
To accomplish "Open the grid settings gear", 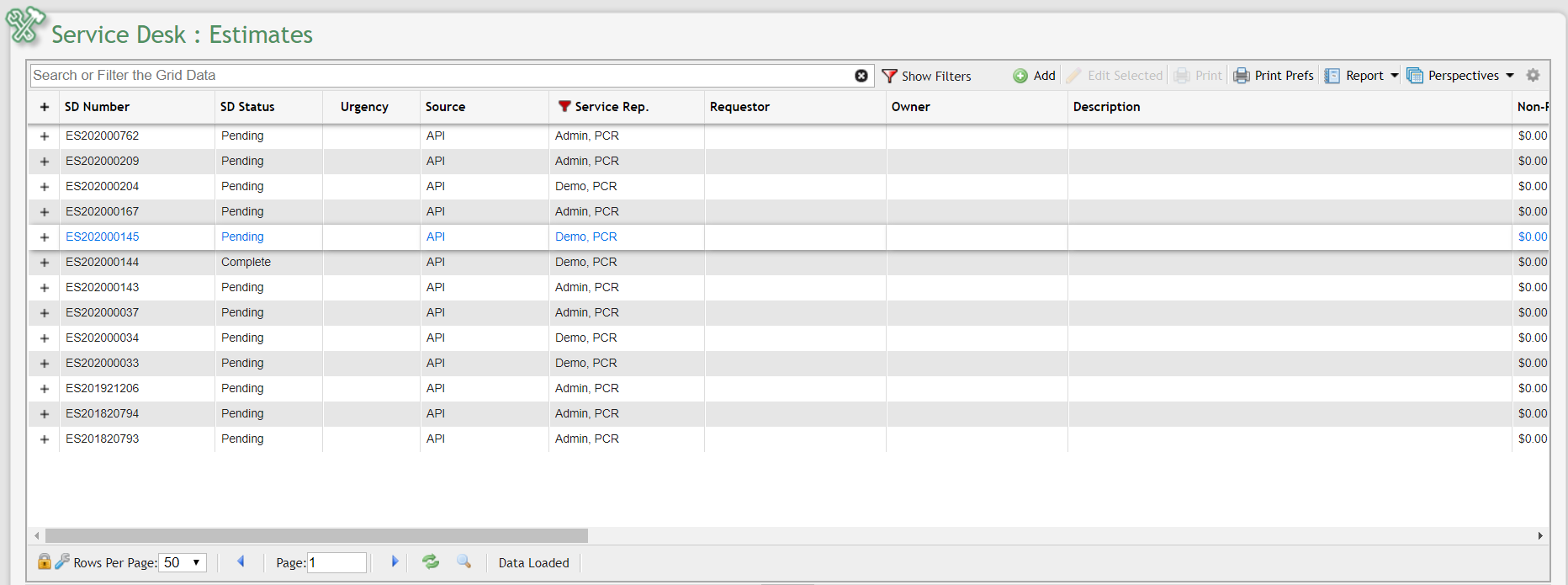I will [x=1533, y=76].
